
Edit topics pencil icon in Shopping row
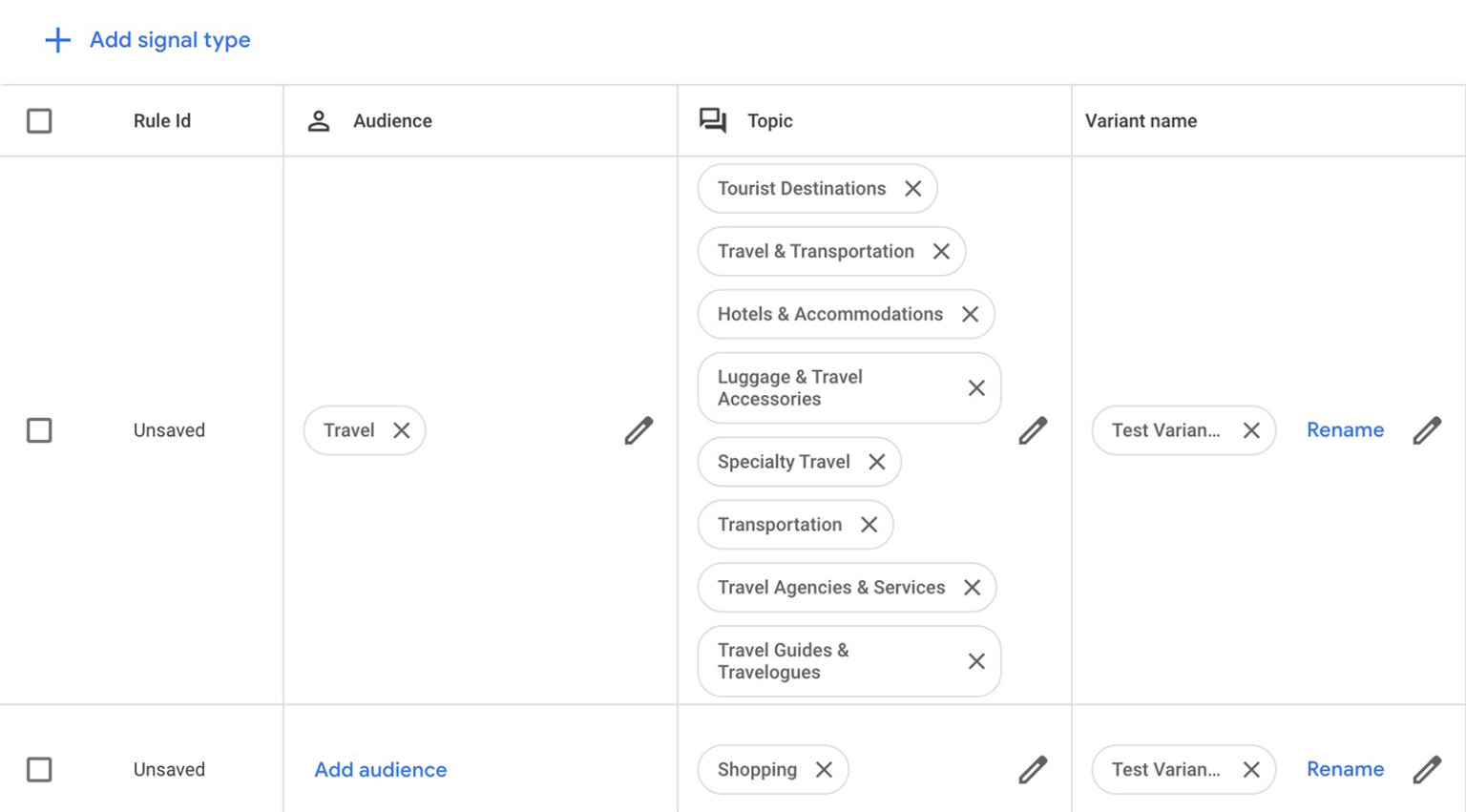click(1033, 770)
